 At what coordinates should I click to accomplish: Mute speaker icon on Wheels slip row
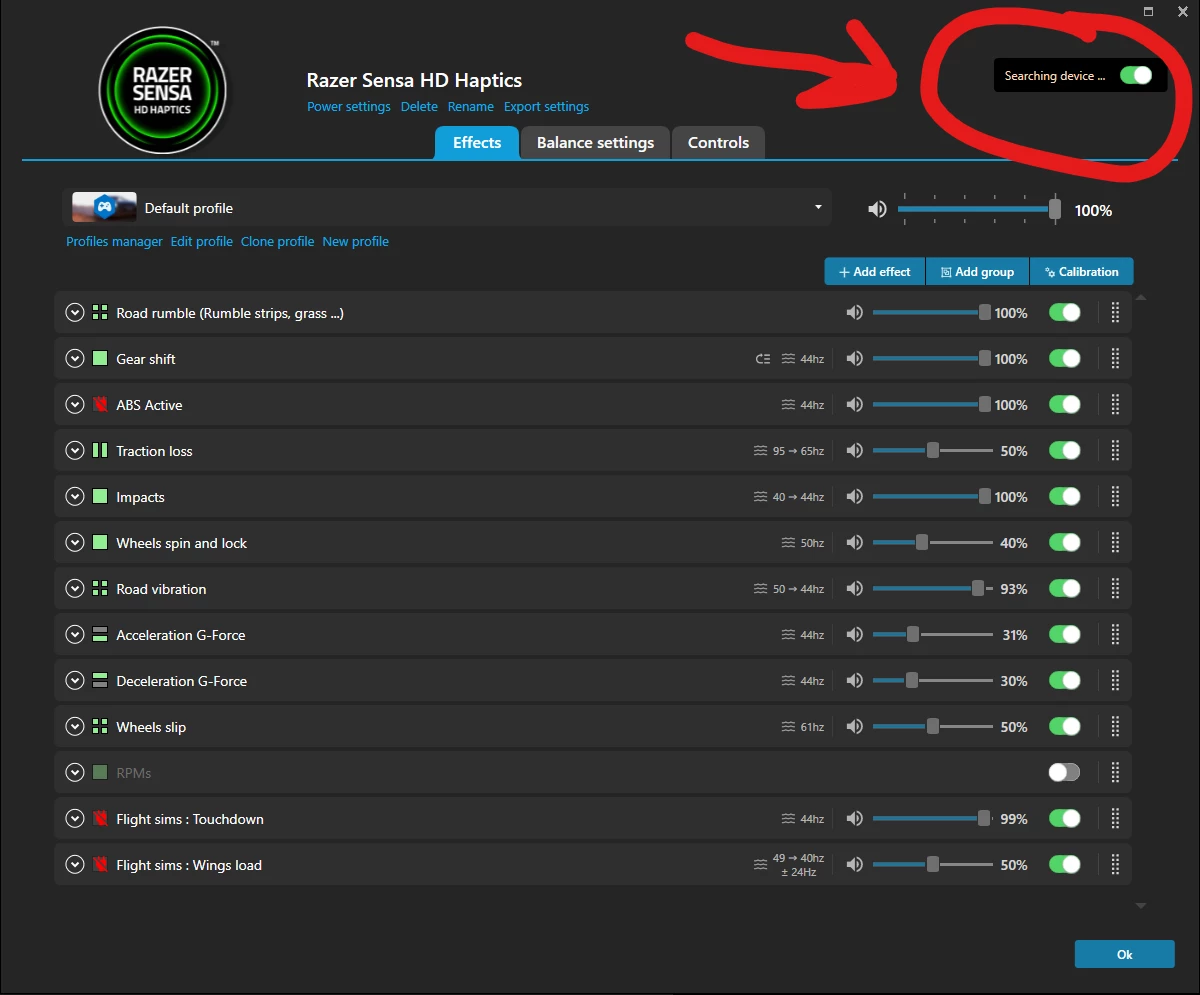click(x=854, y=727)
